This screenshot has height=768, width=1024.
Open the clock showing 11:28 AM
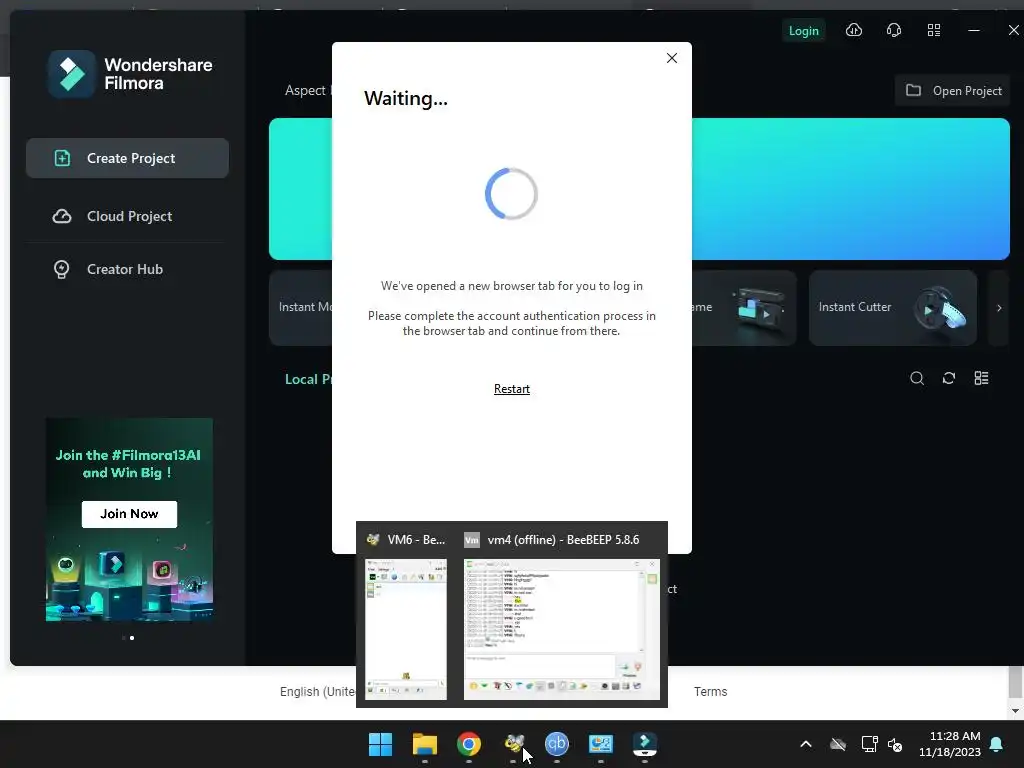coord(950,744)
